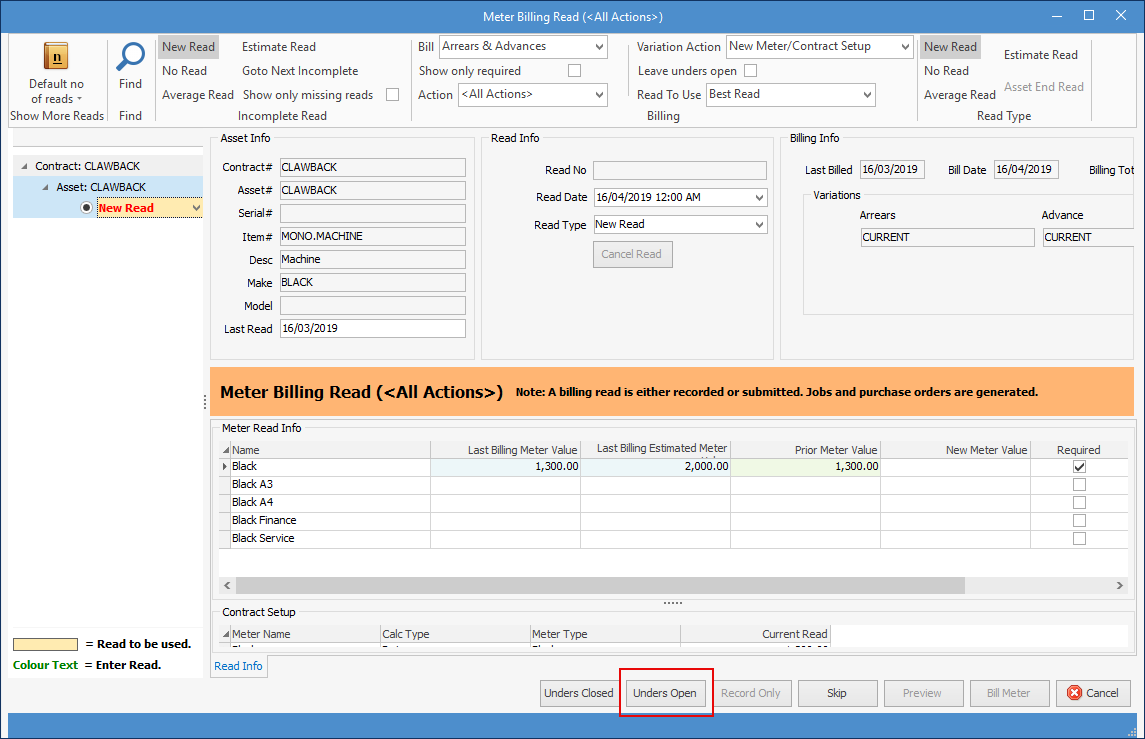
Task: Open the Read Type dropdown in Read Info
Action: 759,225
